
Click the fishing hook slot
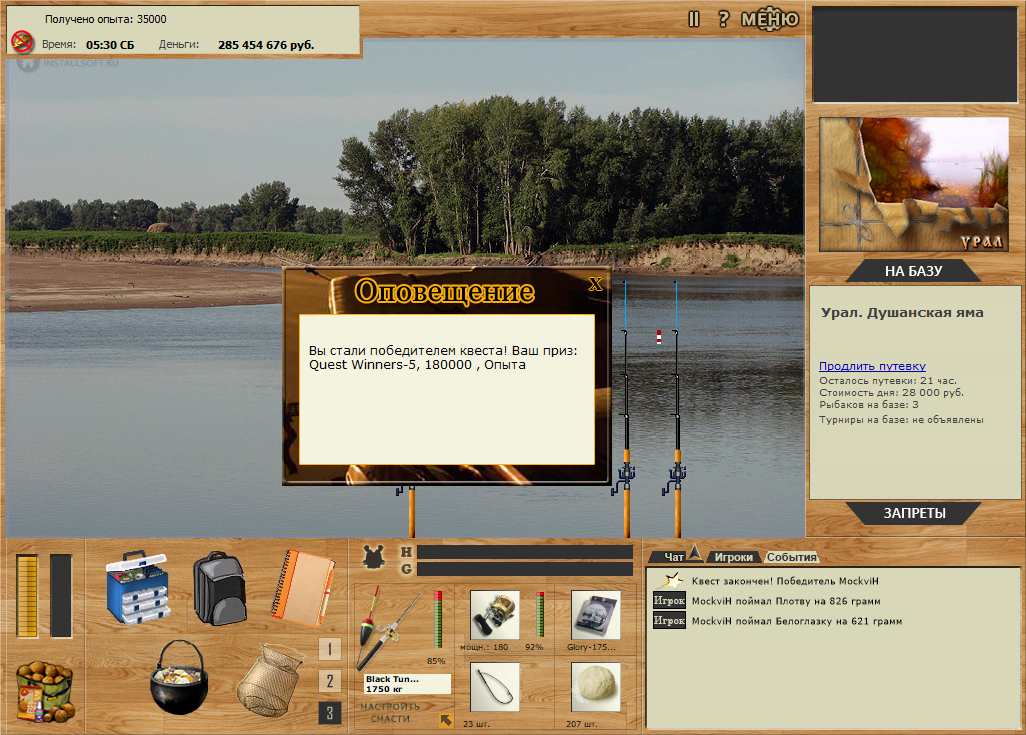495,687
